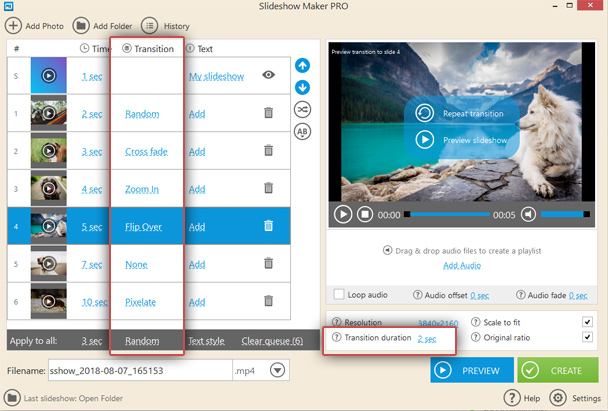Viewport: 608px width, 411px height.
Task: Set Apply to all Random transition
Action: [x=142, y=341]
